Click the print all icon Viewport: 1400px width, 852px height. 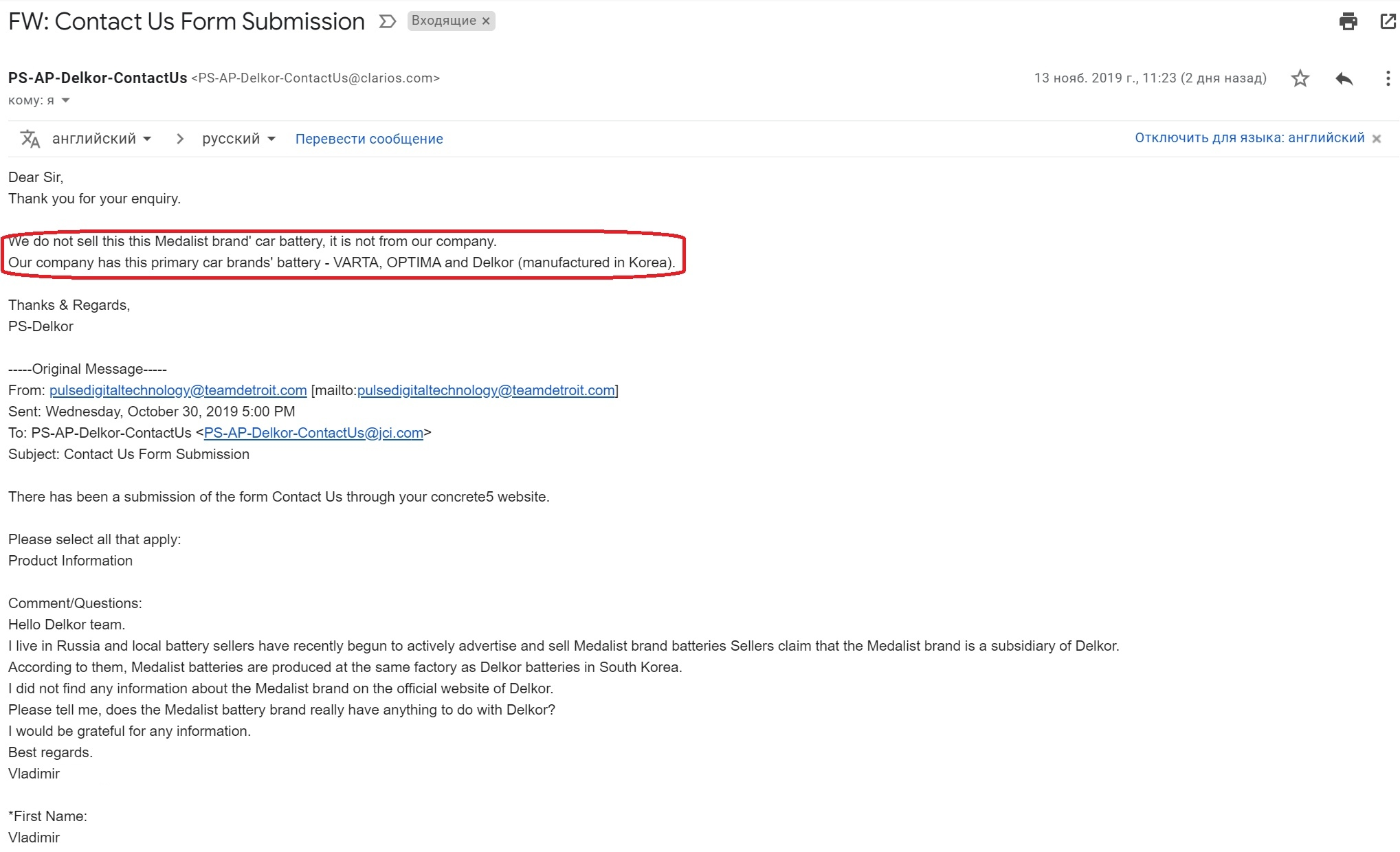point(1348,21)
